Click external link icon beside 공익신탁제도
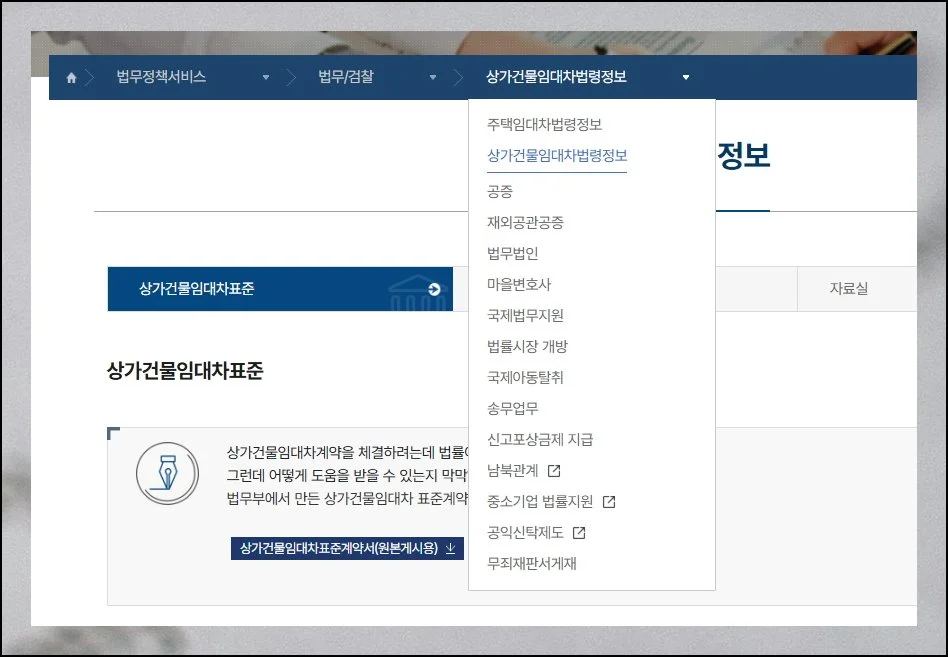Screen dimensions: 948x657 (x=579, y=533)
